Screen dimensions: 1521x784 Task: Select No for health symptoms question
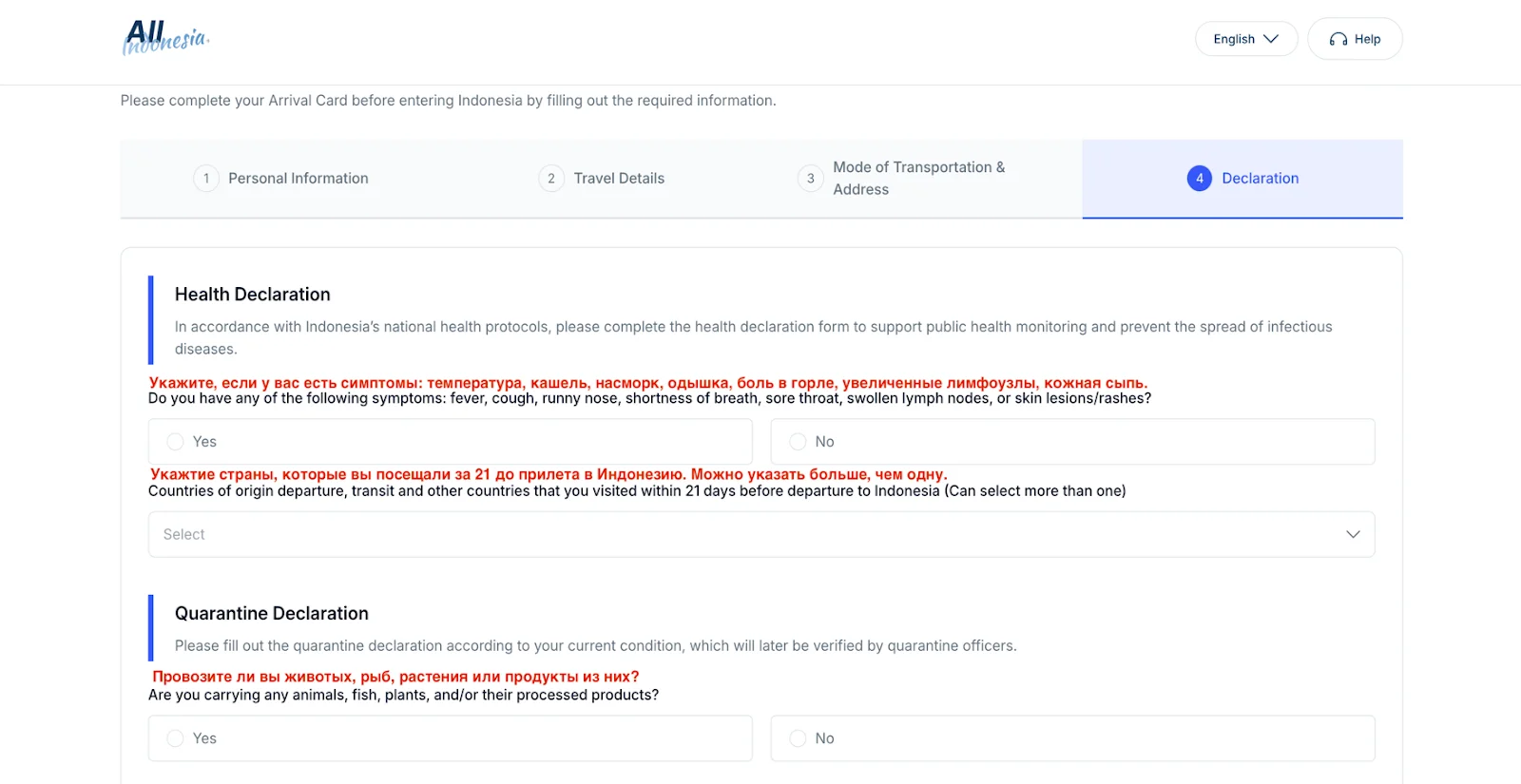pos(799,442)
